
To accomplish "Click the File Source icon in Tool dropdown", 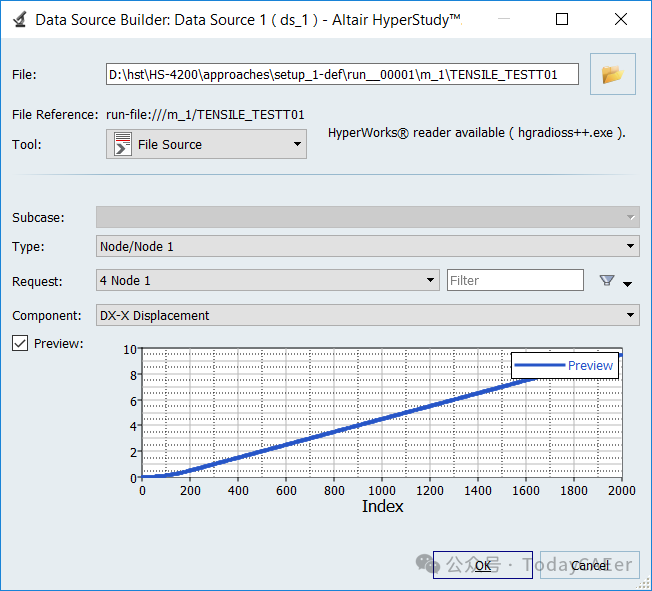I will tap(123, 144).
